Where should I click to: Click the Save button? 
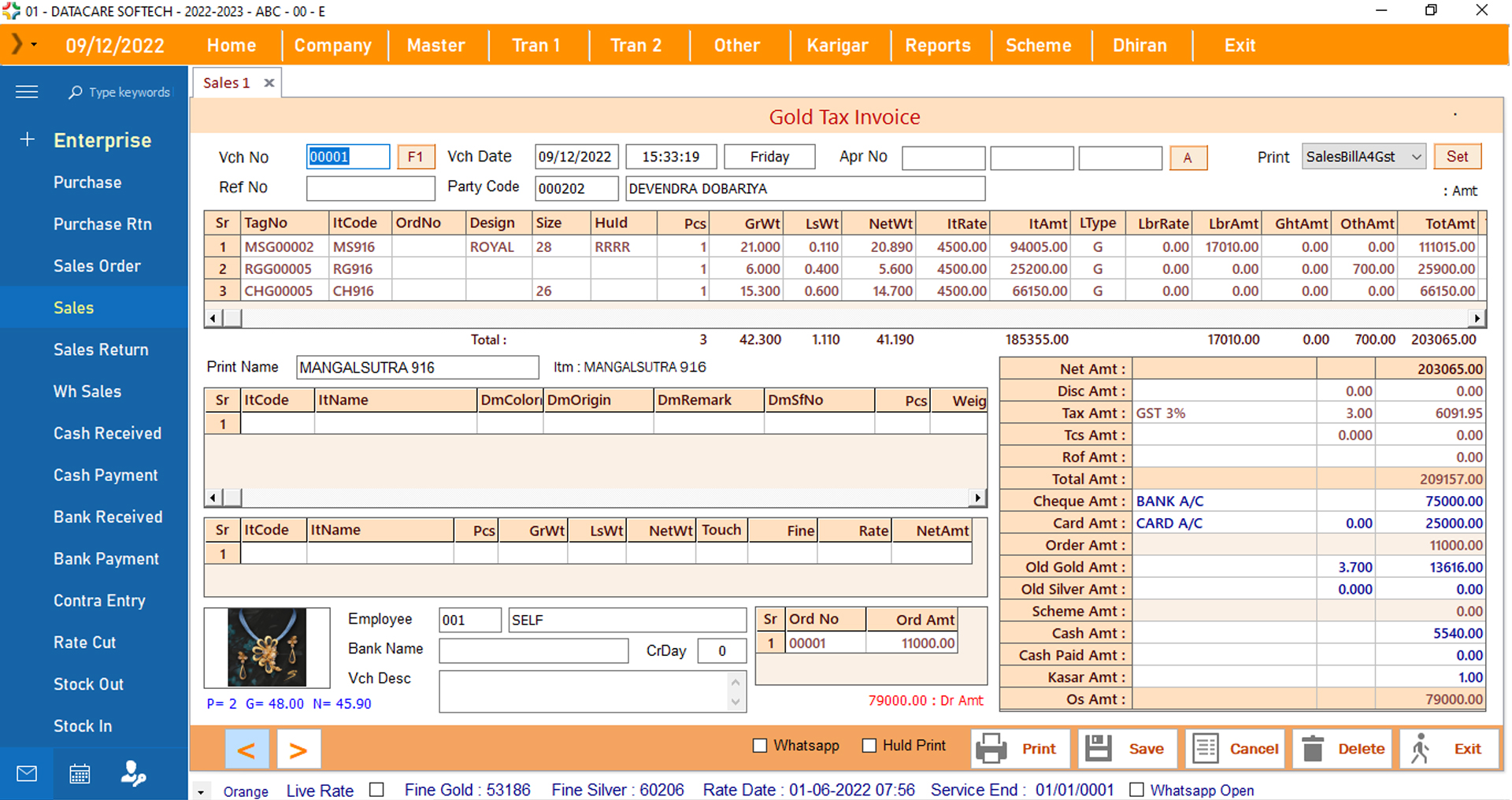[x=1126, y=749]
